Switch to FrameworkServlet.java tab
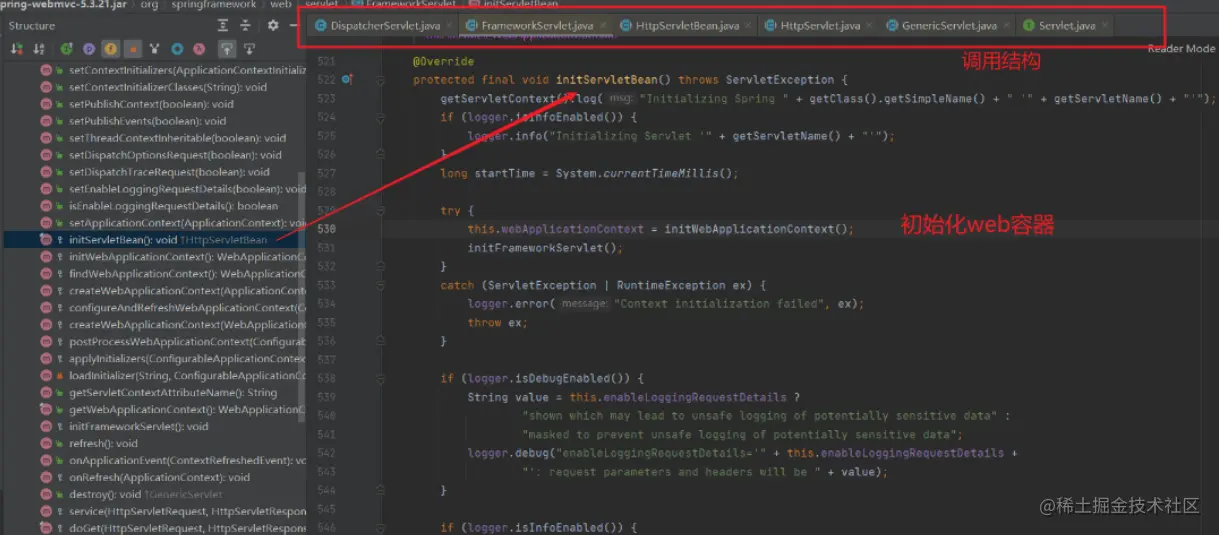Screen dimensions: 1219x535 (x=537, y=24)
